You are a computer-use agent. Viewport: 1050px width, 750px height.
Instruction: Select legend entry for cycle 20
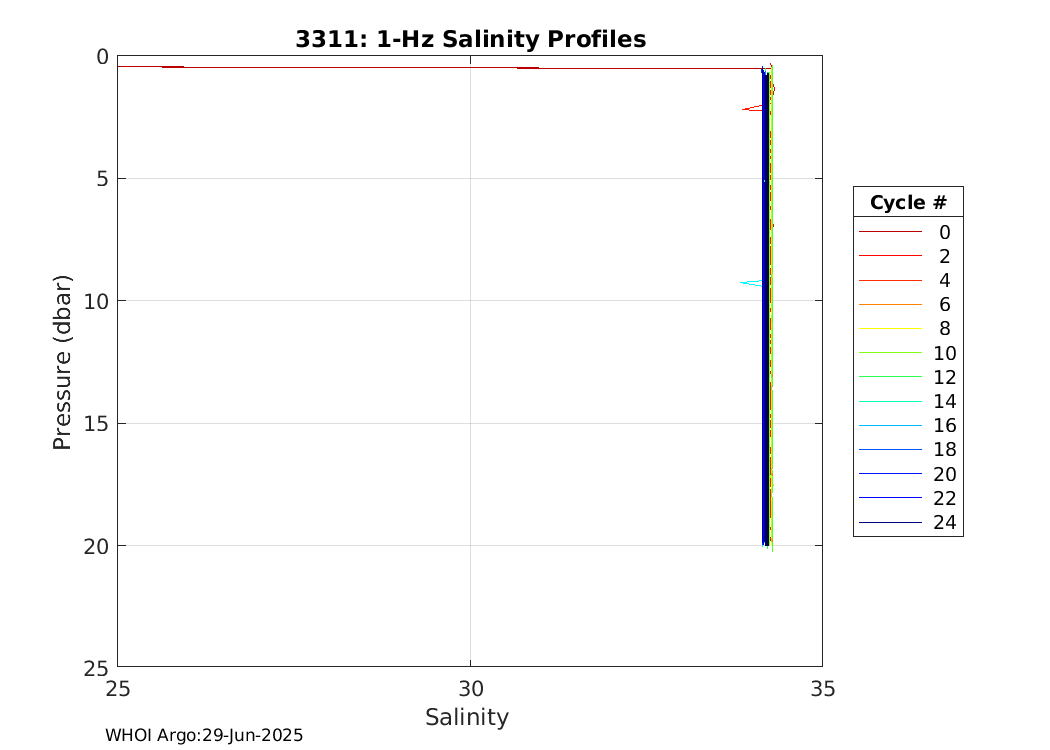[908, 474]
